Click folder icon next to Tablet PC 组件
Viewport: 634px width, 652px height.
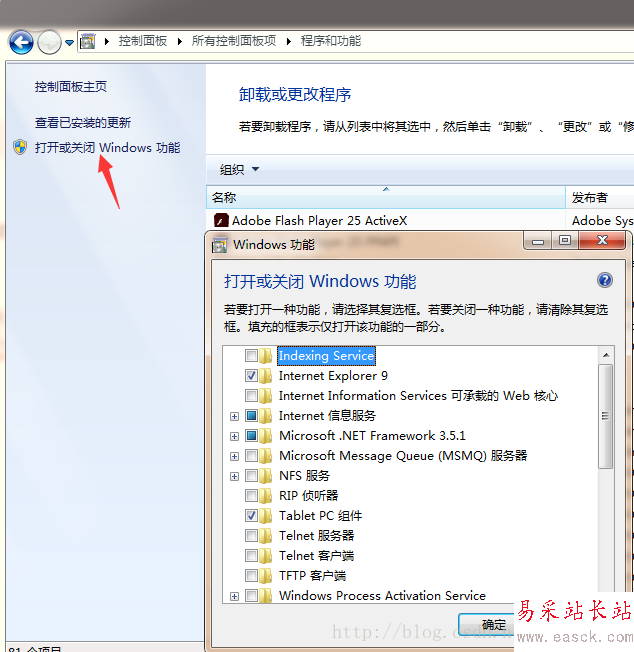click(x=265, y=516)
